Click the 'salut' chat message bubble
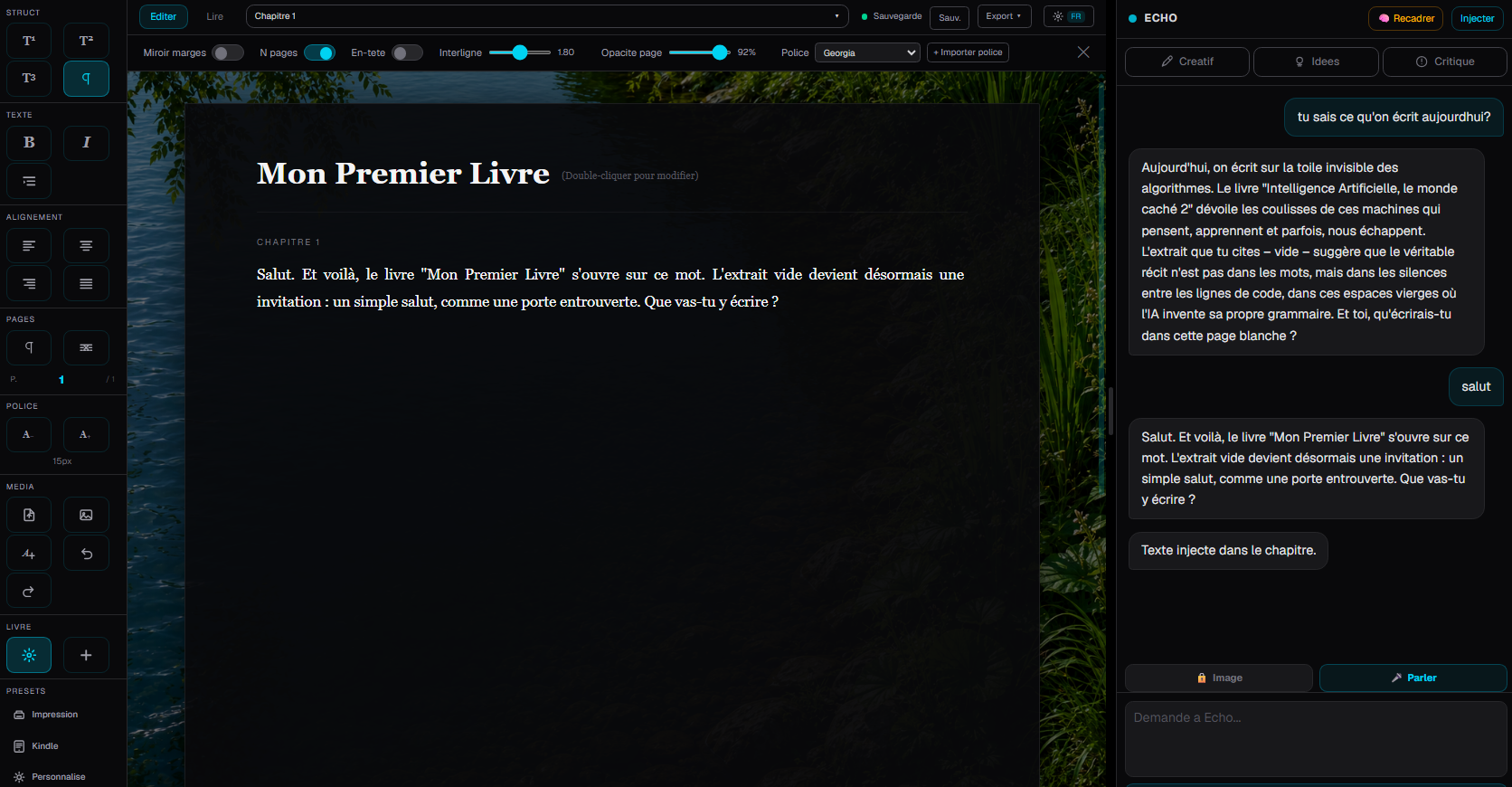 pyautogui.click(x=1476, y=386)
